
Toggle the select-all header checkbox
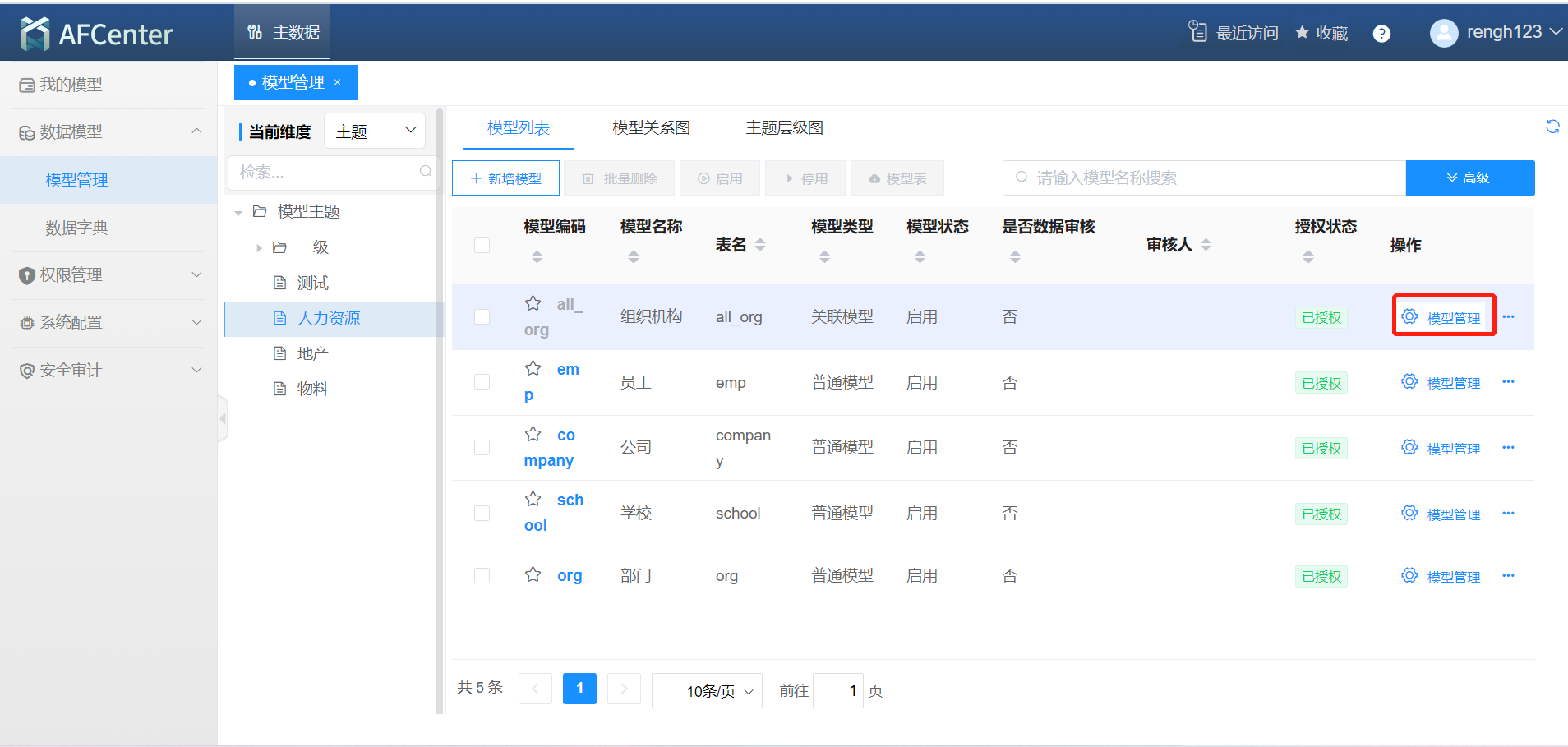482,245
